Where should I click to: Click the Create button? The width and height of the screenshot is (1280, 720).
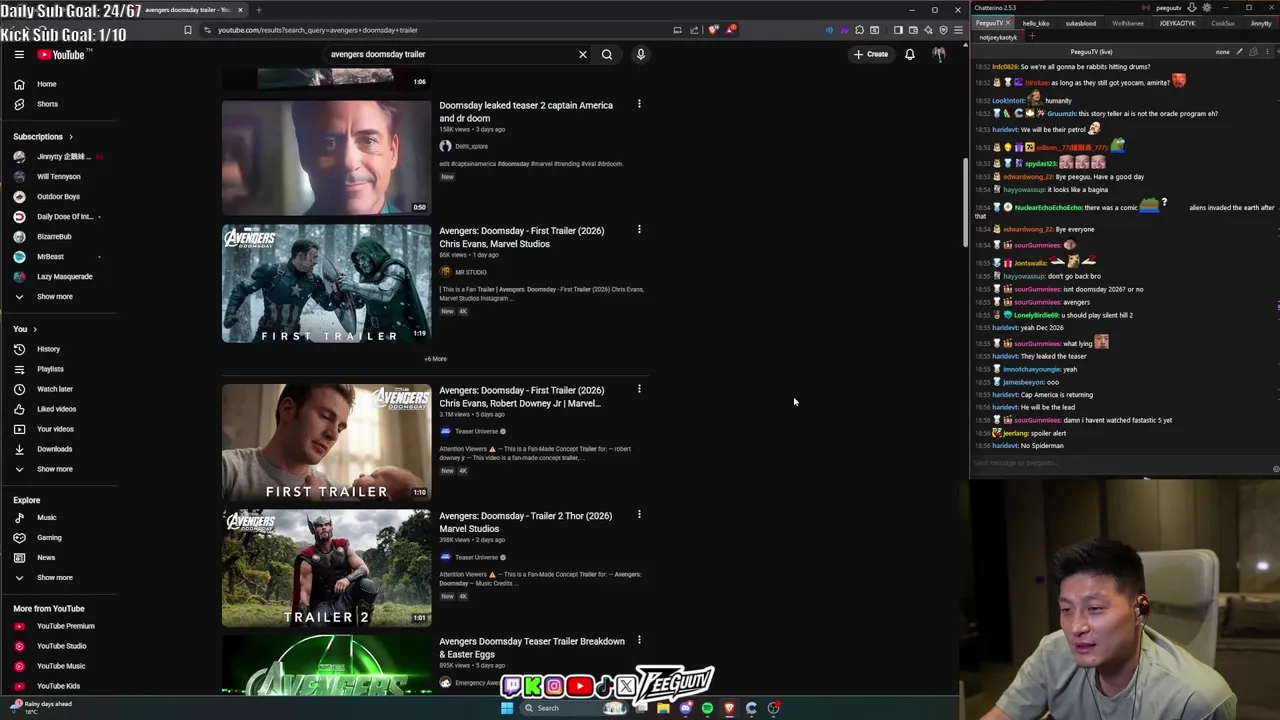[871, 54]
